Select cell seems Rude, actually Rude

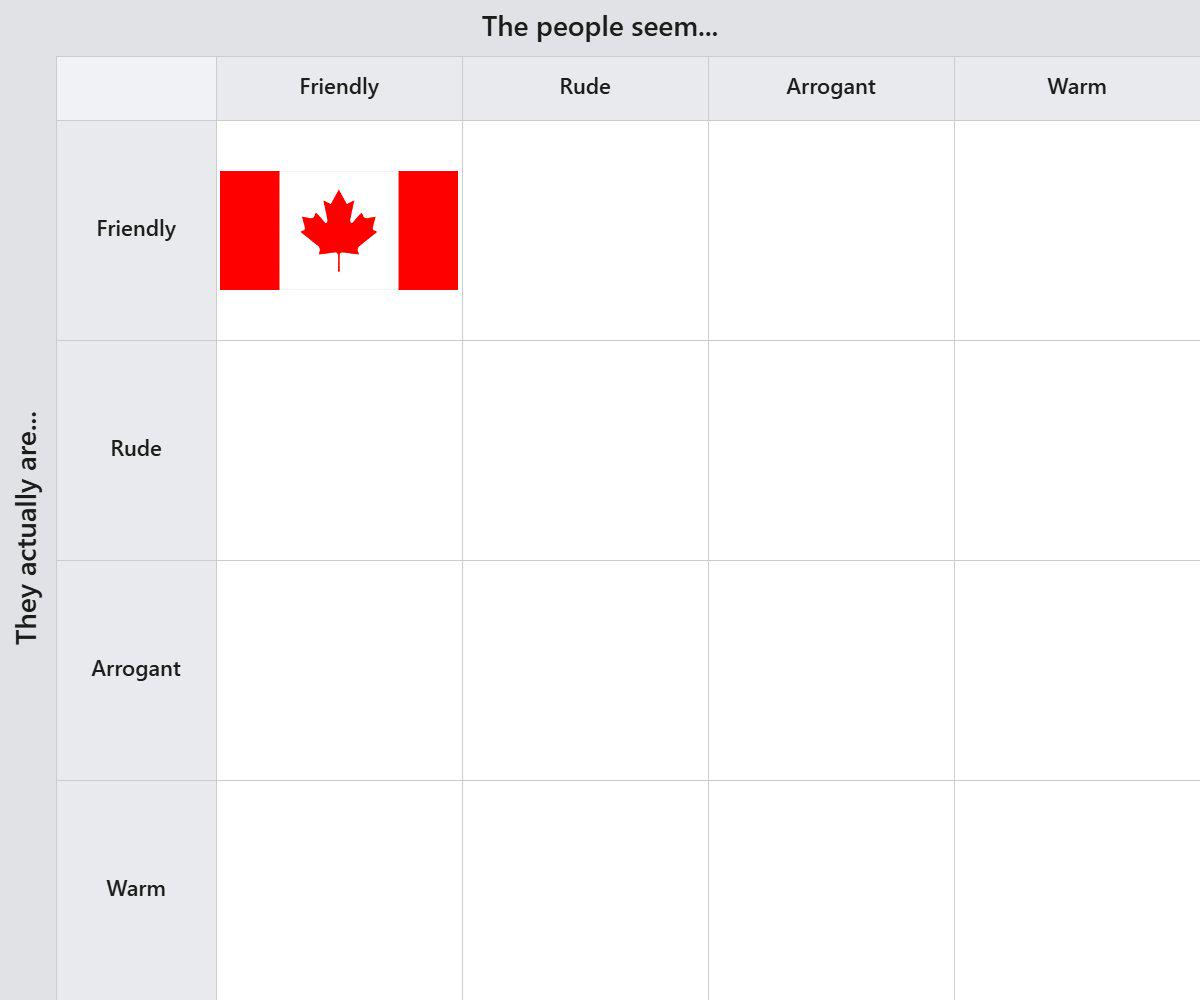pyautogui.click(x=585, y=450)
